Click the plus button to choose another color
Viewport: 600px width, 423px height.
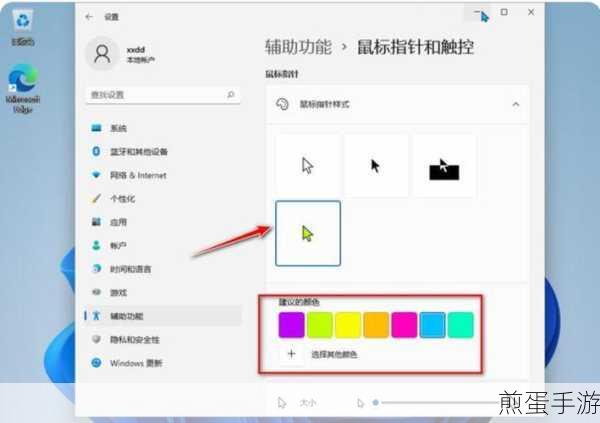[292, 354]
